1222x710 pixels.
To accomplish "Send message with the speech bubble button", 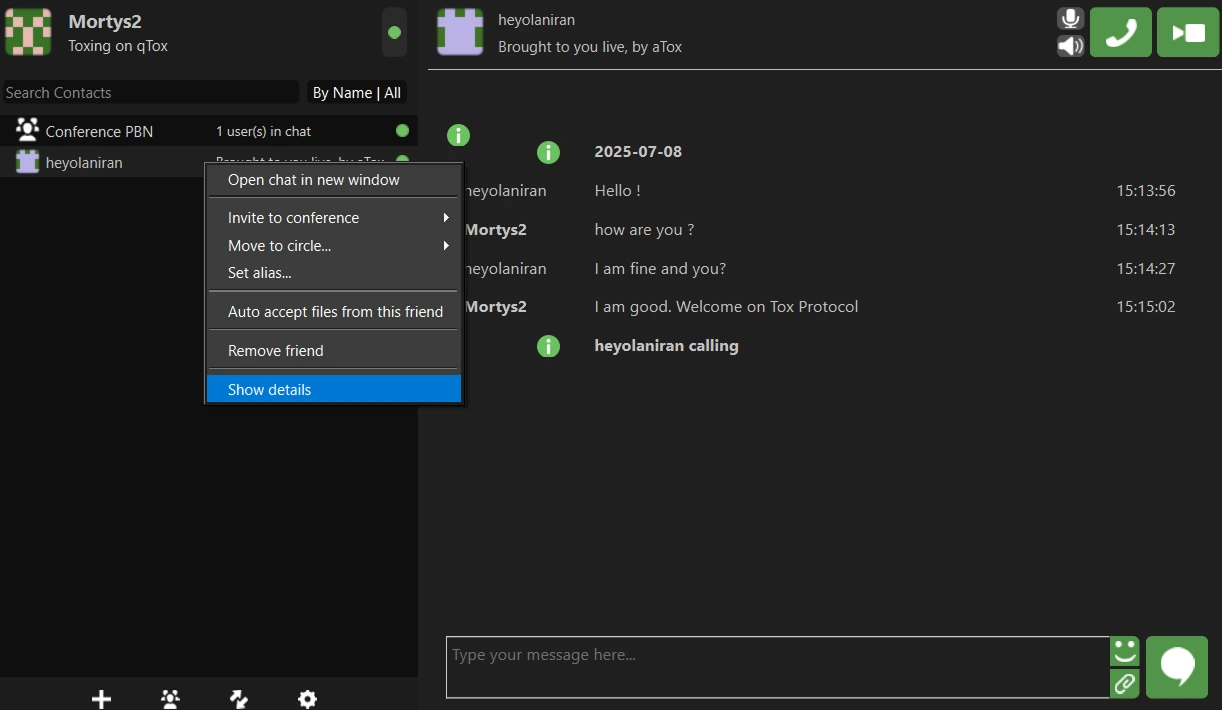I will (1177, 667).
